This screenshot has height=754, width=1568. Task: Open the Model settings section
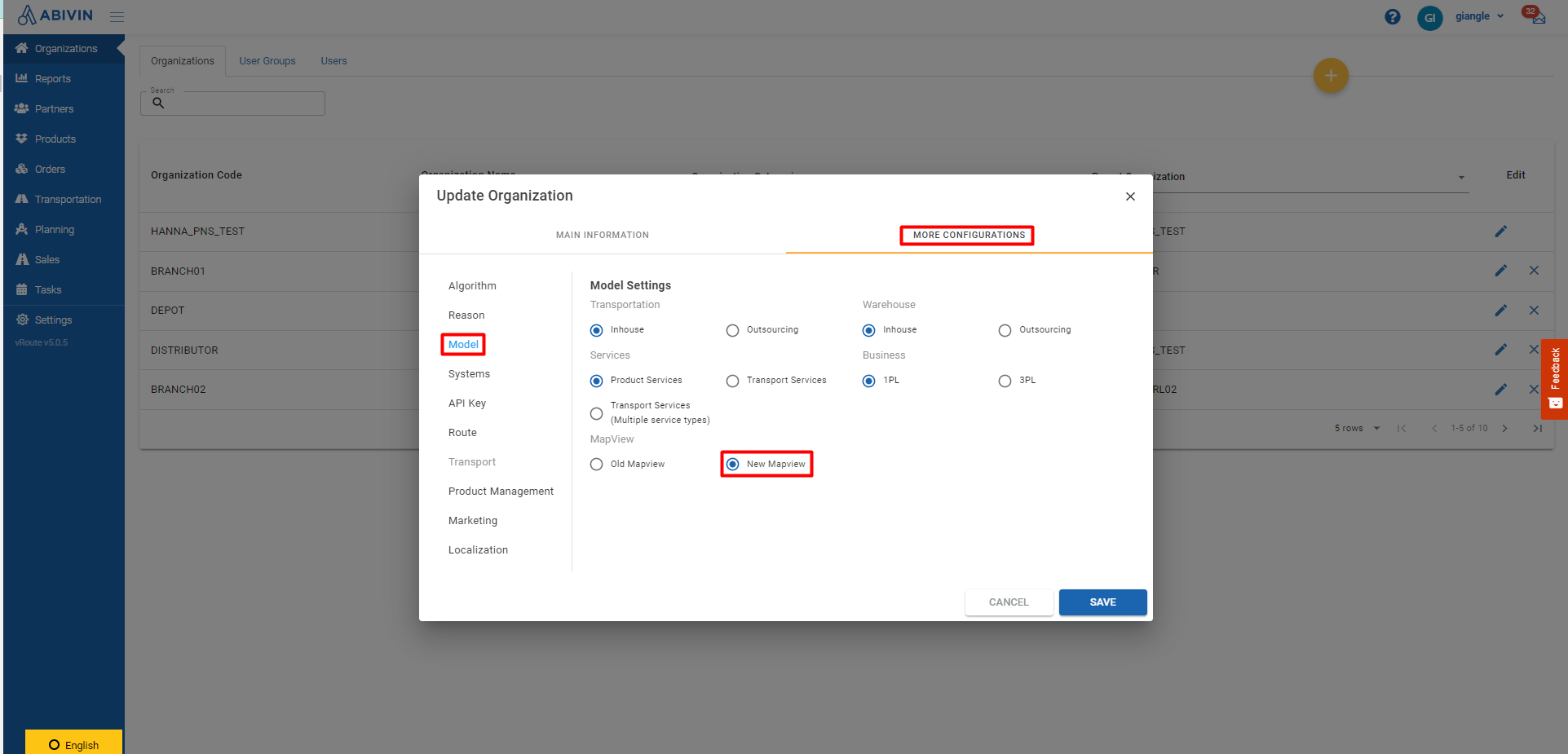[463, 345]
